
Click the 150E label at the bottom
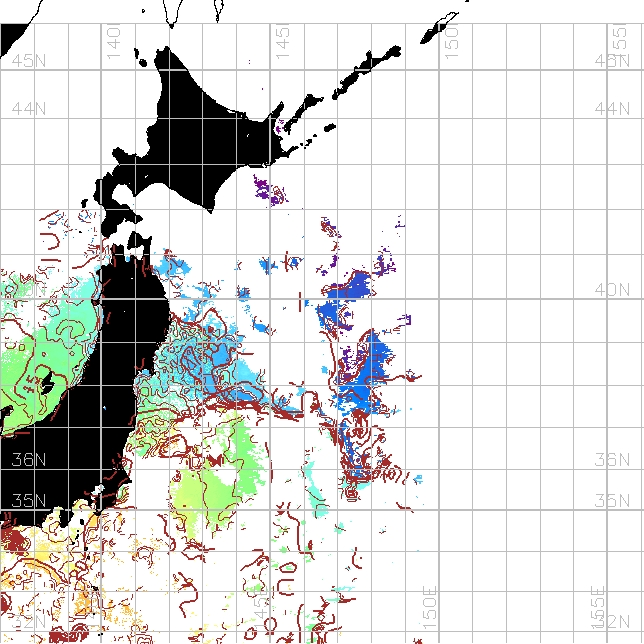[430, 605]
